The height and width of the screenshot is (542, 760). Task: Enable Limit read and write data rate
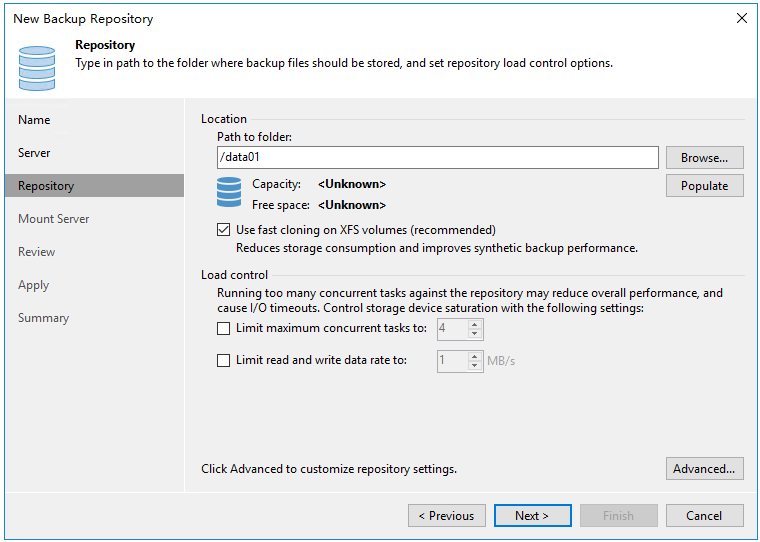[224, 360]
